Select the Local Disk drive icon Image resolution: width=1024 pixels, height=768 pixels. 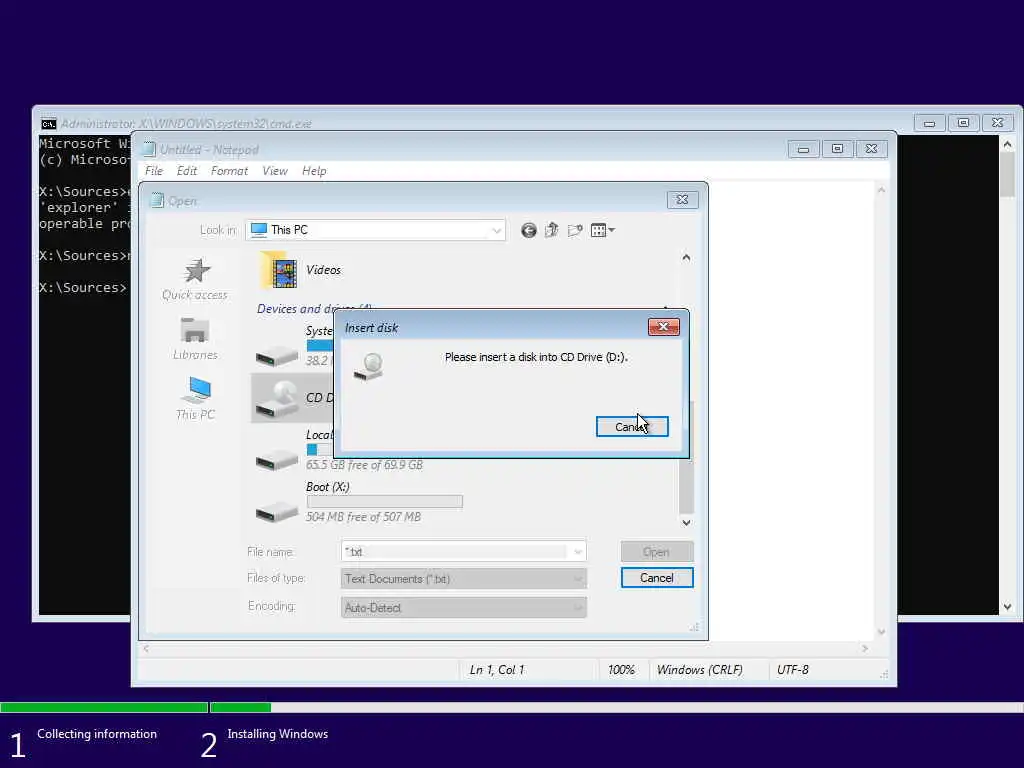[x=277, y=460]
